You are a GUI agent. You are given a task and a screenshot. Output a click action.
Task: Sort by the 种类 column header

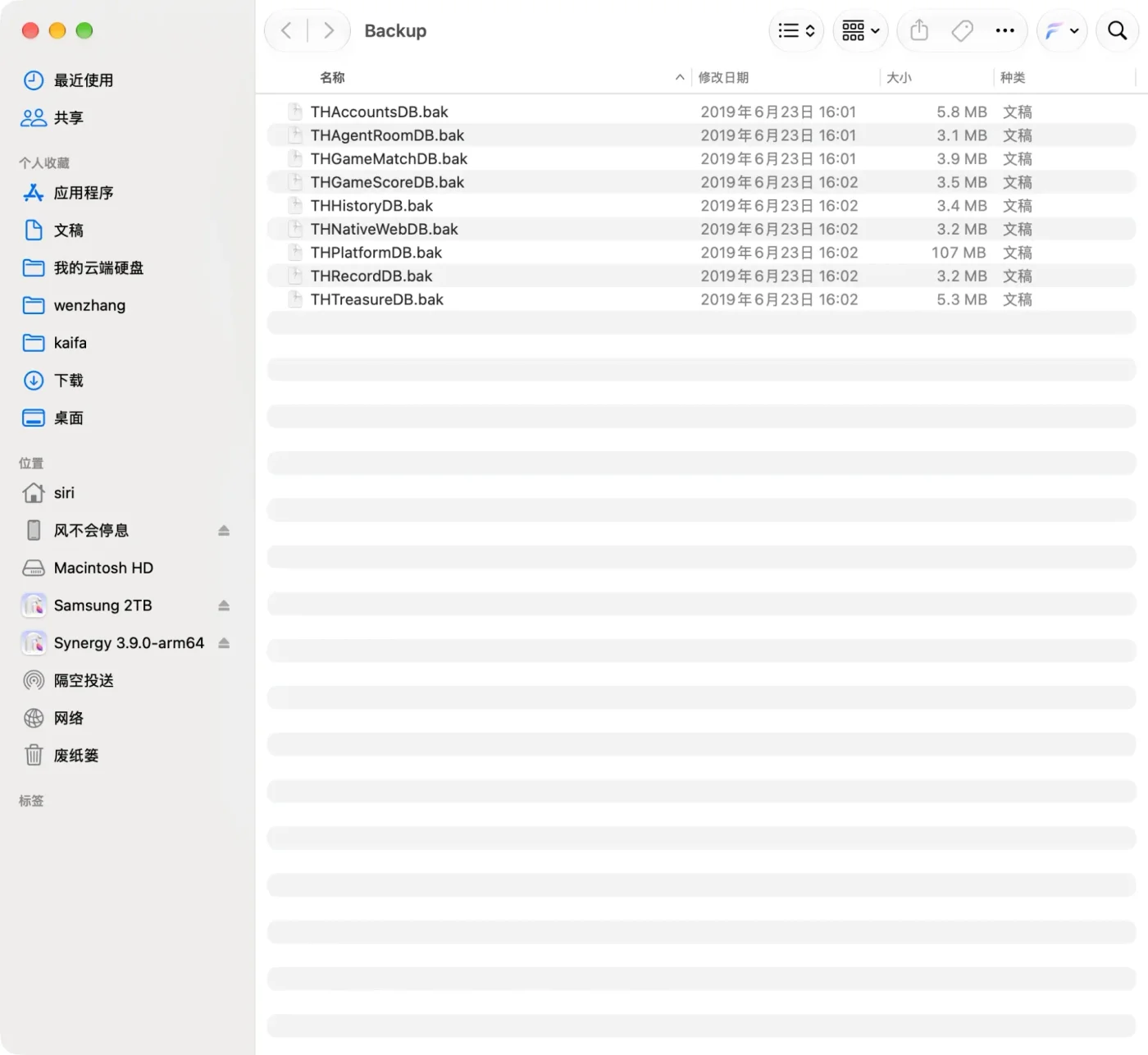[x=1013, y=77]
